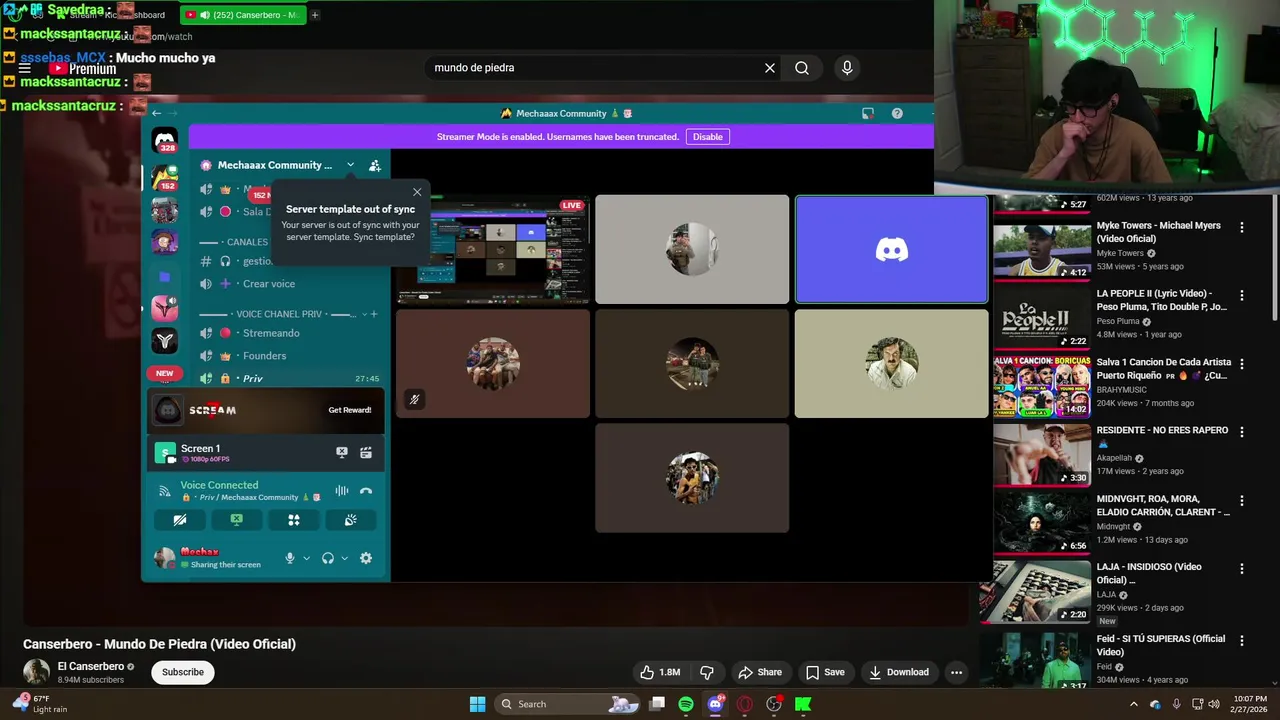Open MIDNVGHT, ROA, MORA suggested video
1280x720 pixels.
[x=1042, y=523]
